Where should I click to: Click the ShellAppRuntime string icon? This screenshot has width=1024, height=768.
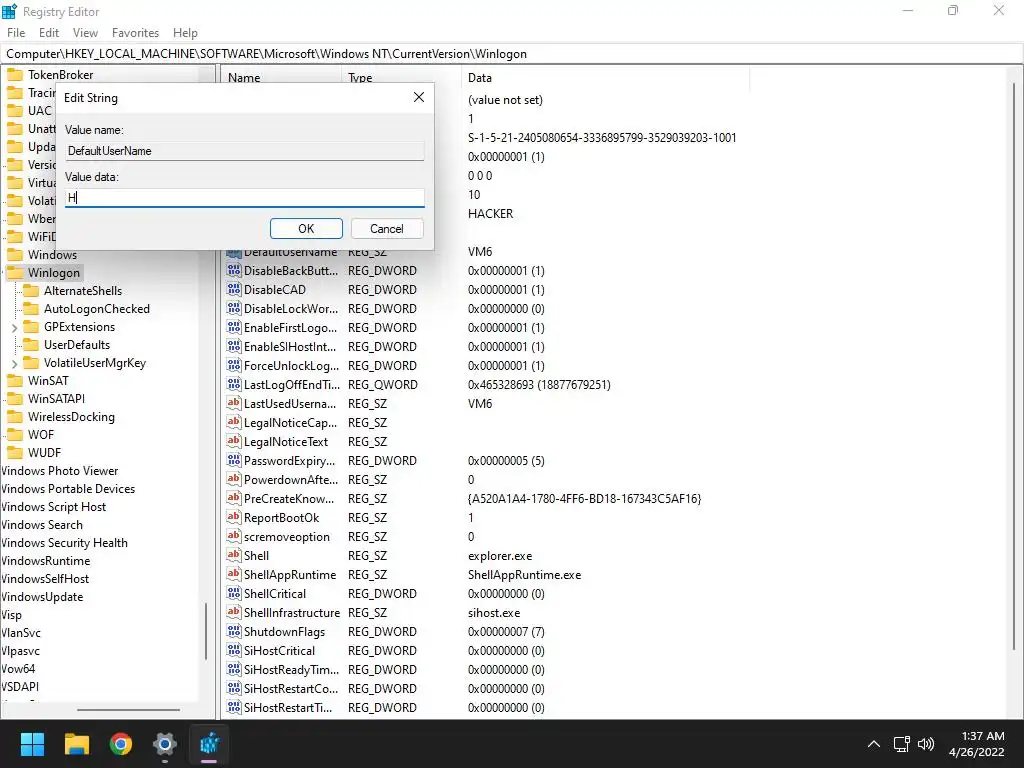(x=234, y=574)
